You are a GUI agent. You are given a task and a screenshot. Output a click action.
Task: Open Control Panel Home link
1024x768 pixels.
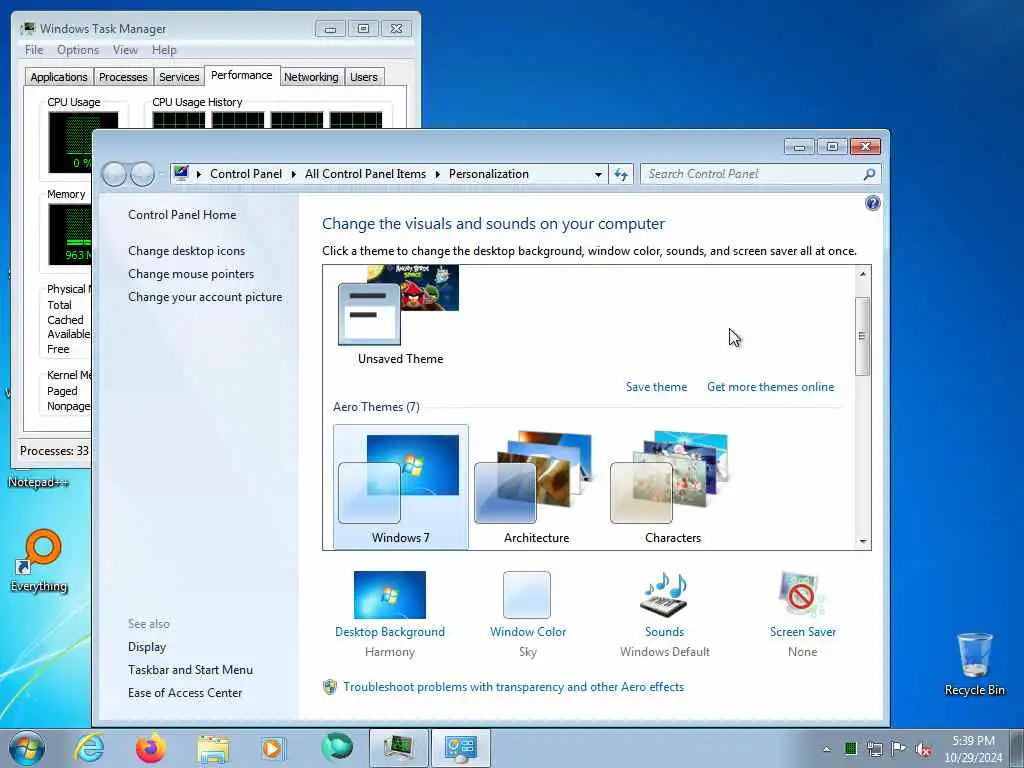point(182,215)
